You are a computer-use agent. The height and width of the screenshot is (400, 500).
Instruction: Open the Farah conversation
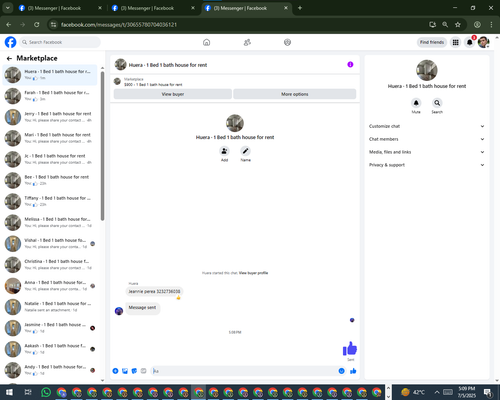tap(50, 96)
